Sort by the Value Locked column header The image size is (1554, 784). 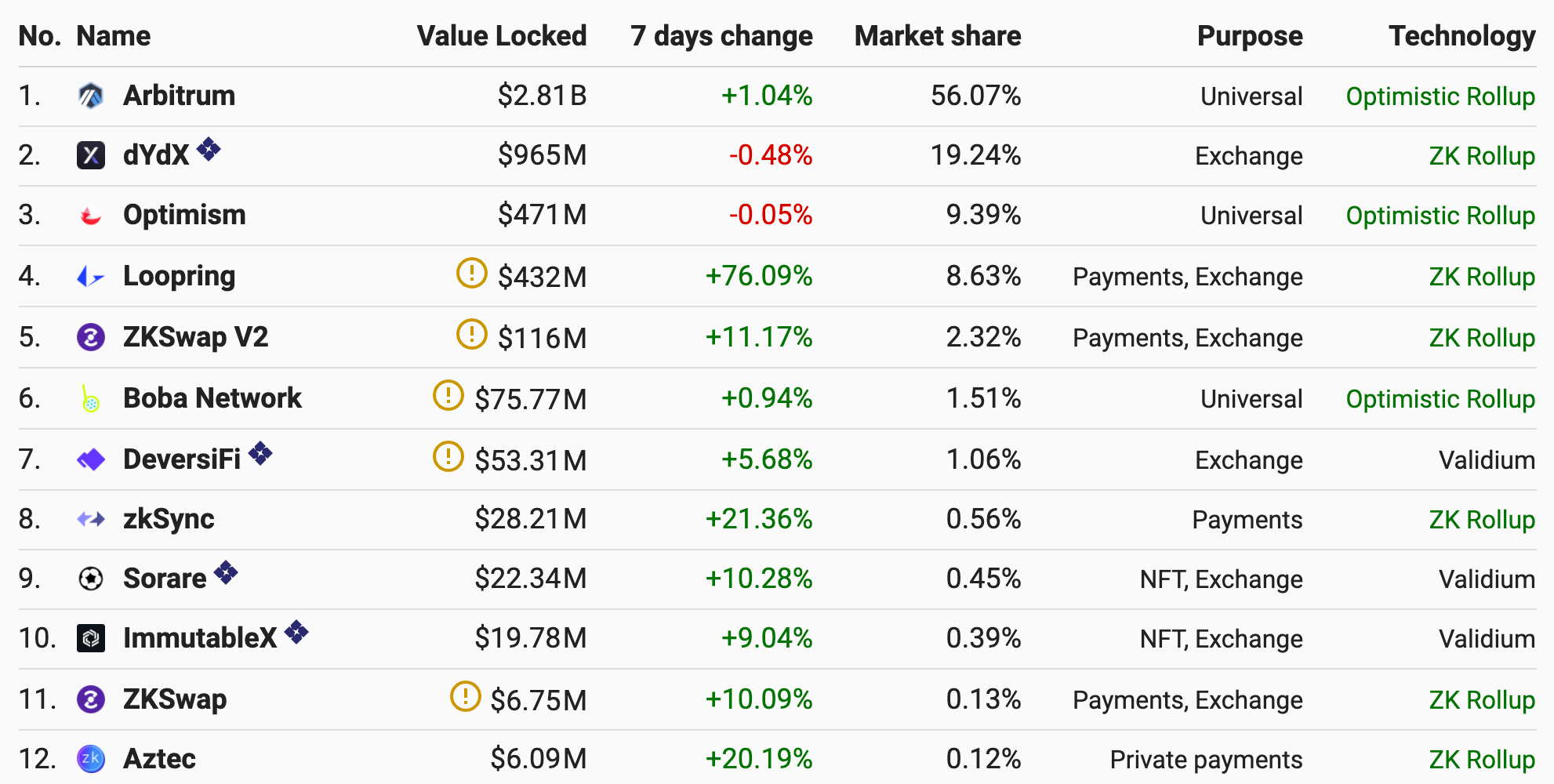pos(502,36)
